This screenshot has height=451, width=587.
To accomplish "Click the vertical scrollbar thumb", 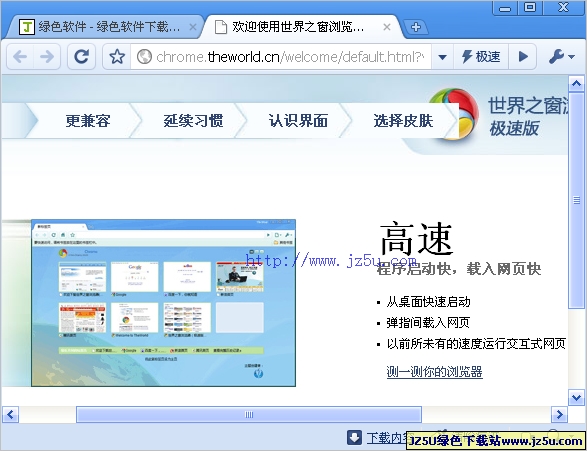I will tap(576, 200).
